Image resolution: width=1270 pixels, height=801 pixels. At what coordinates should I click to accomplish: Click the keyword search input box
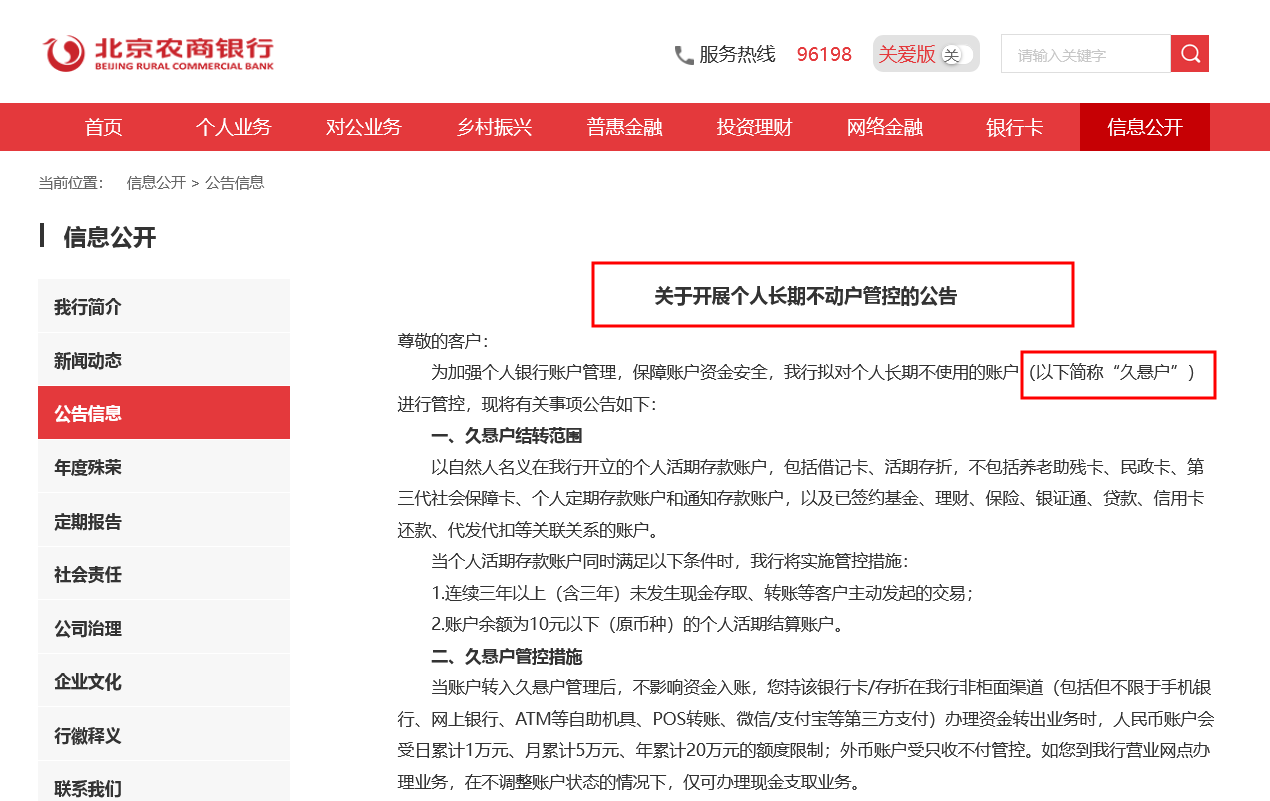click(1085, 53)
